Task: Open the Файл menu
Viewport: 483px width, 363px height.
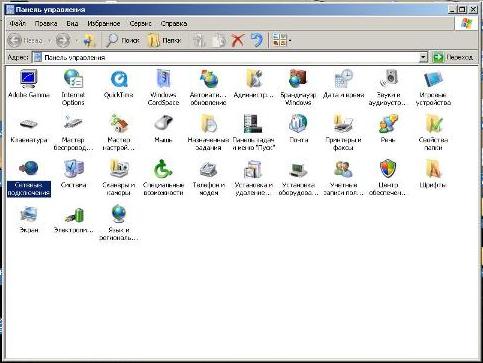Action: click(17, 24)
